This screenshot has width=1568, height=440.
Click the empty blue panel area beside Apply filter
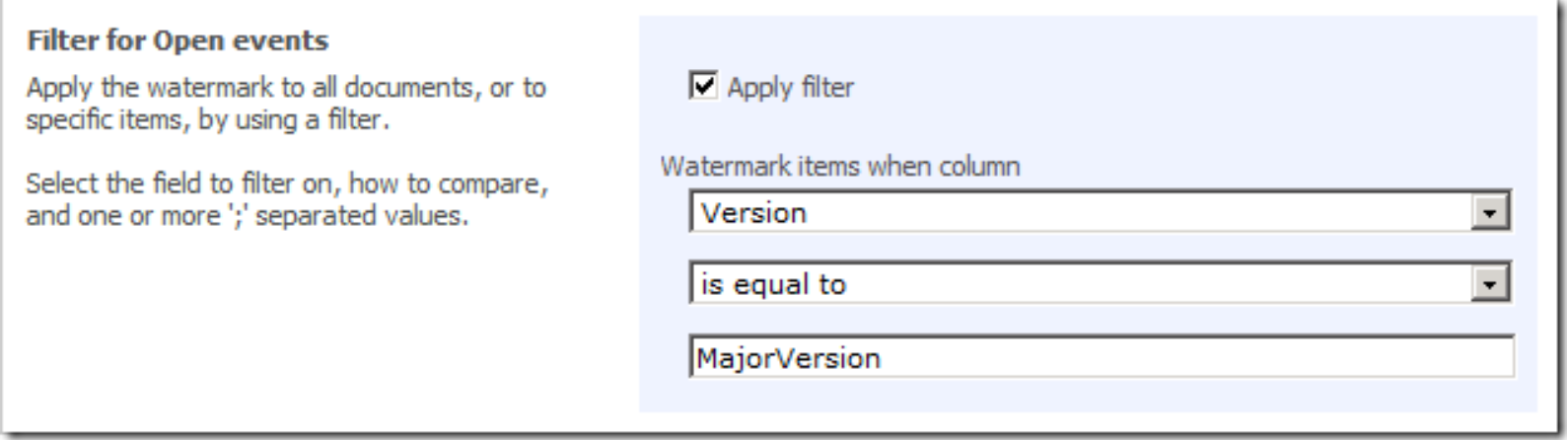1183,87
